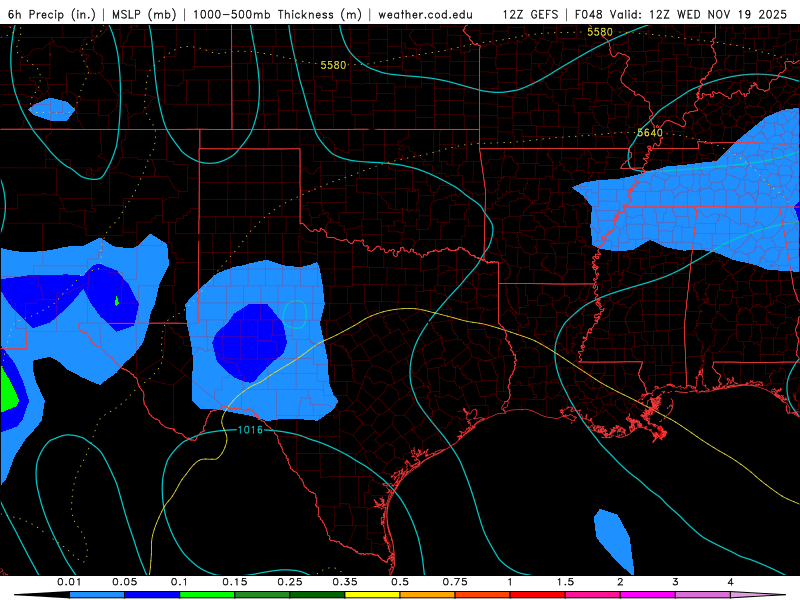Click the 'weather.cod.edu' source text
800x600 pixels.
[x=425, y=14]
